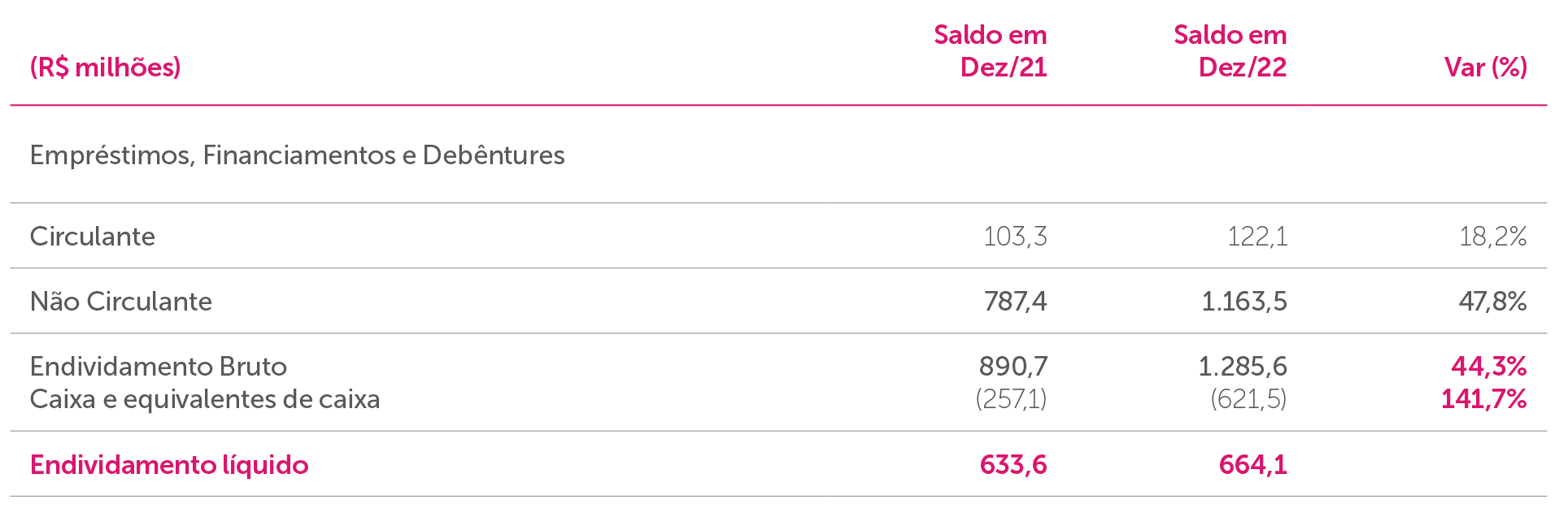Select the "Caixa e equivalentes de caixa" label
Viewport: 1568px width, 513px height.
(204, 398)
